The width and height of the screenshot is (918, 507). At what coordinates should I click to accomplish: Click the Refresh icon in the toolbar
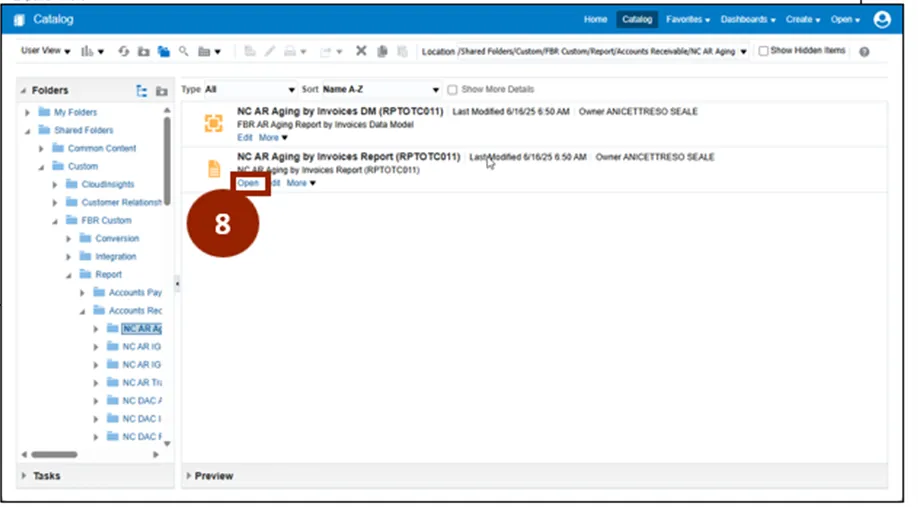pyautogui.click(x=124, y=52)
